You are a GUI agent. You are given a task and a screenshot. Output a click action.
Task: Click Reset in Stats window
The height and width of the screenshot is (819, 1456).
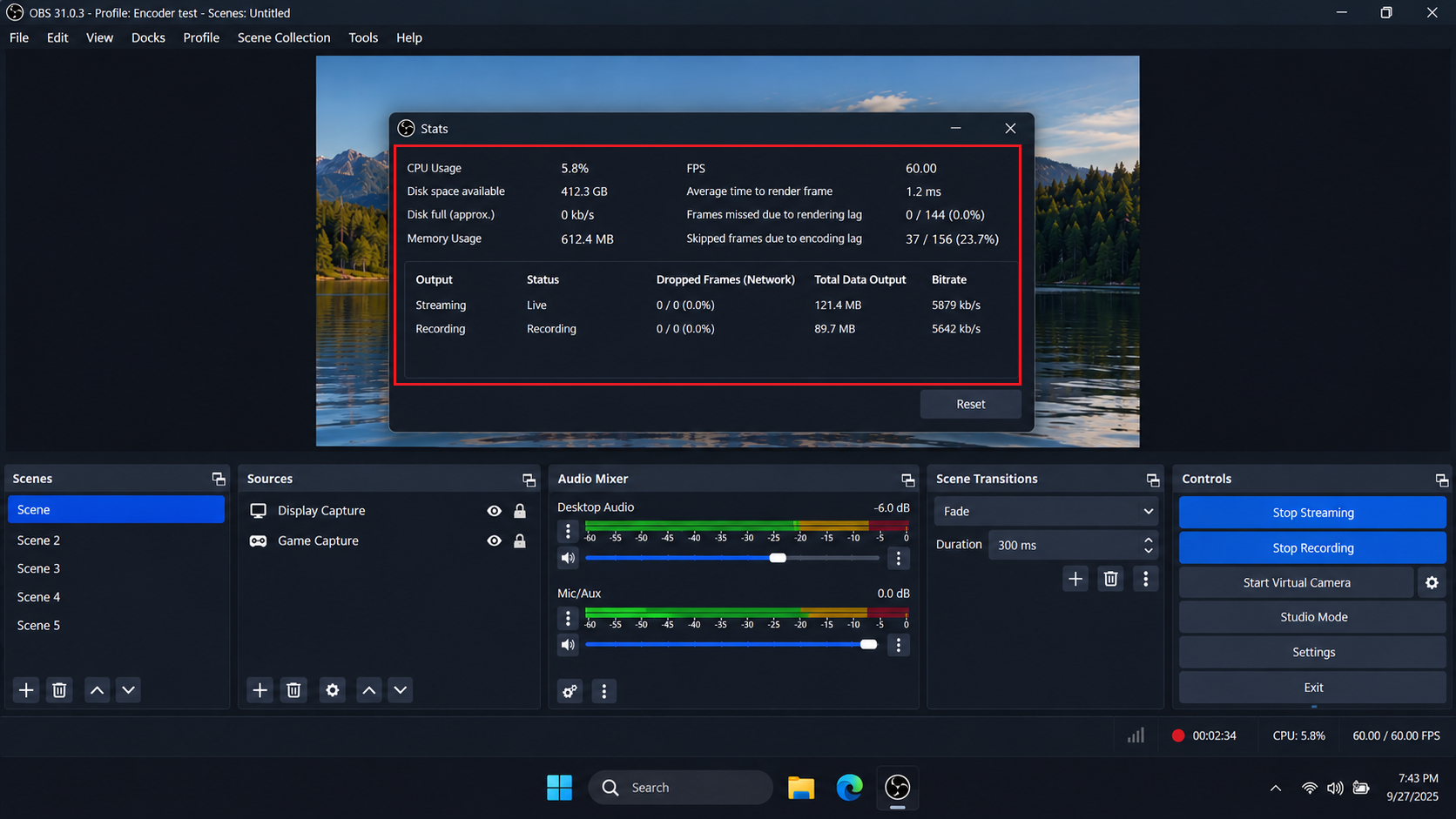pos(970,404)
